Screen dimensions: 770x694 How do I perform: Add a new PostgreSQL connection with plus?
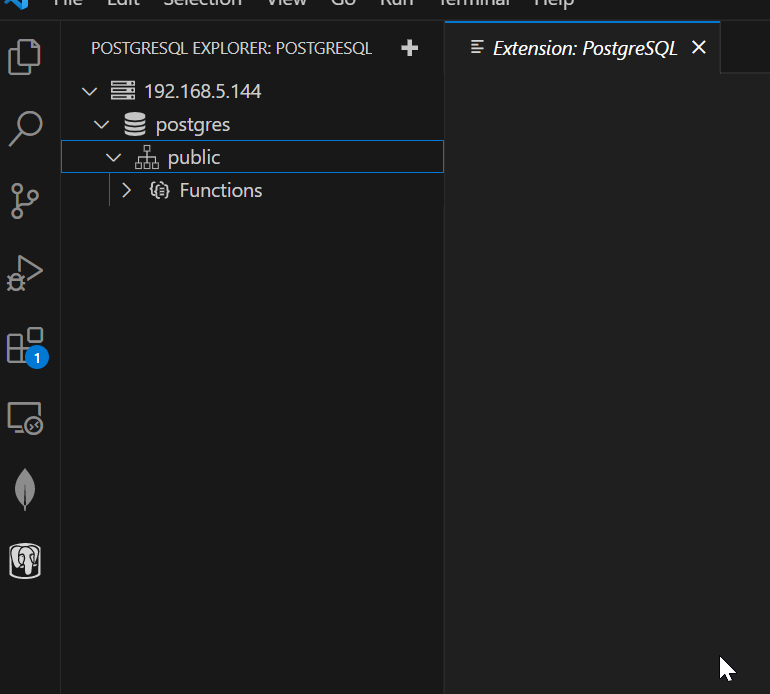click(409, 48)
